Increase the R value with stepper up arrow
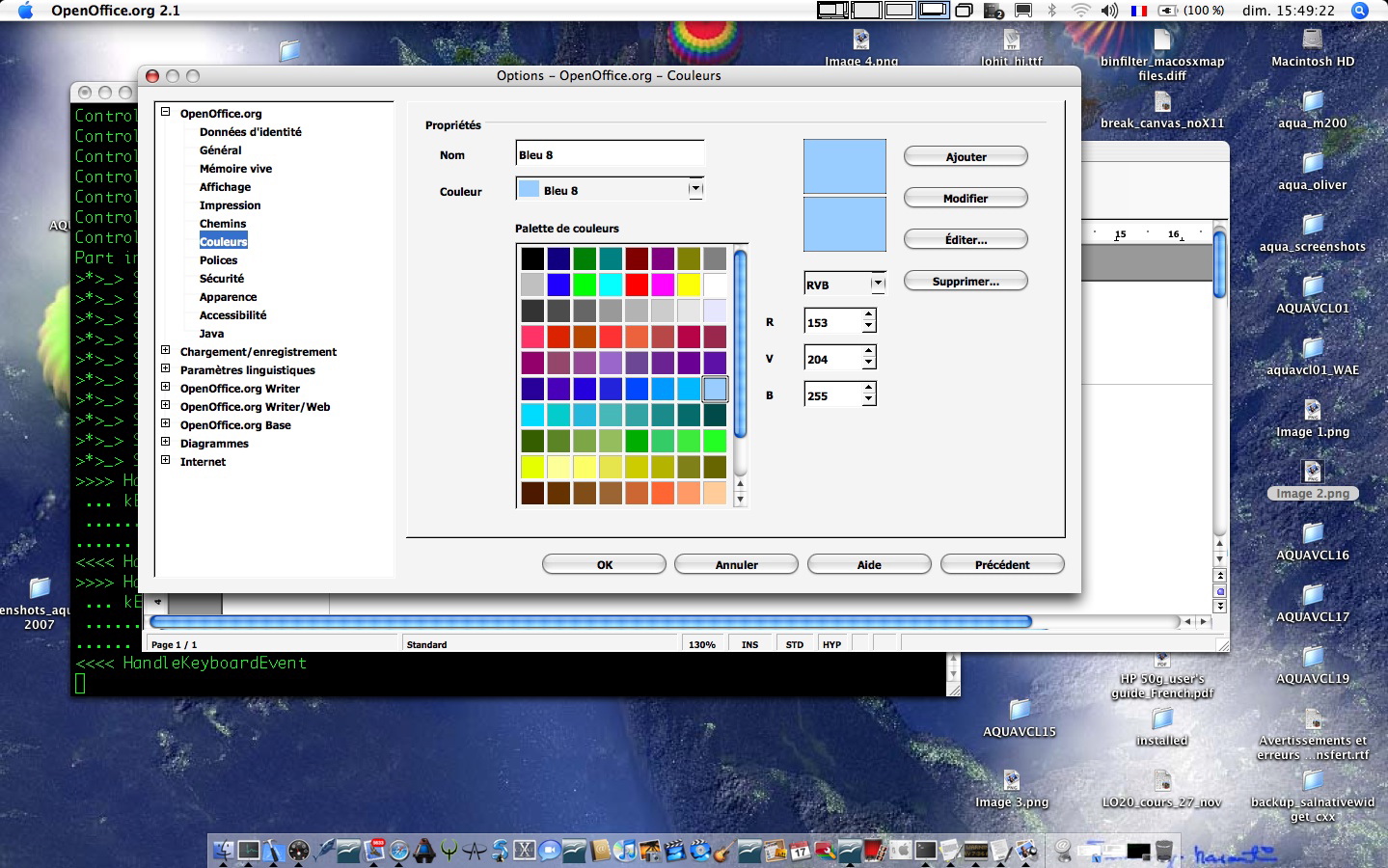This screenshot has height=868, width=1388. click(x=869, y=315)
